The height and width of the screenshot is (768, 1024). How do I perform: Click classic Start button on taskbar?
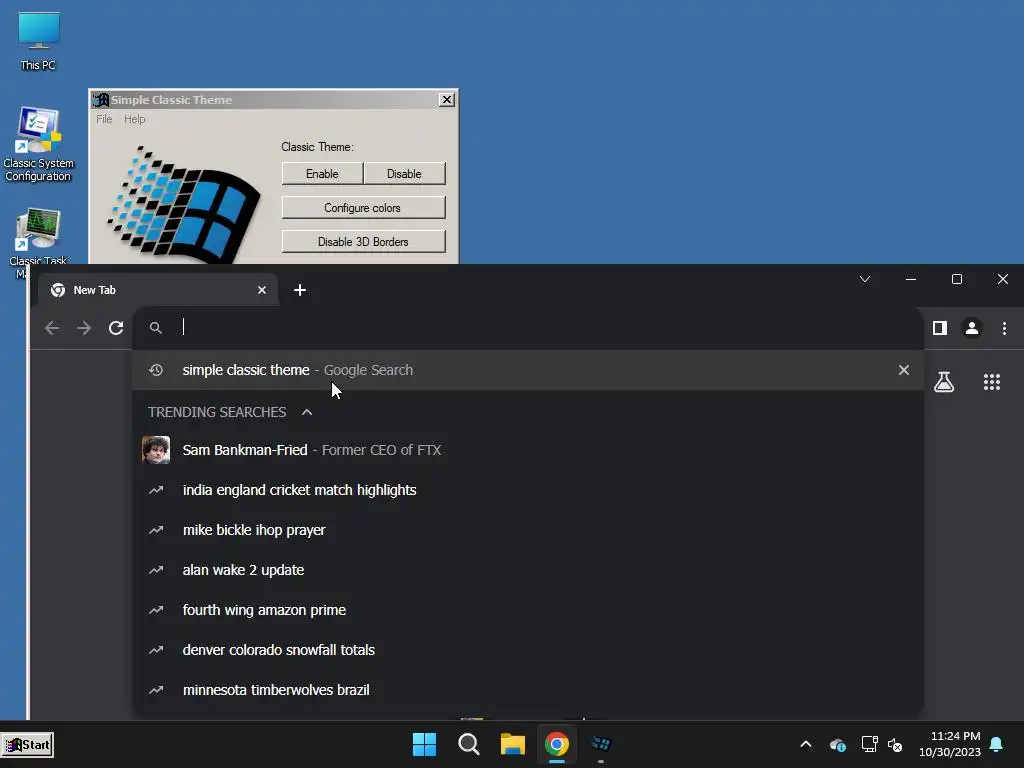point(27,744)
